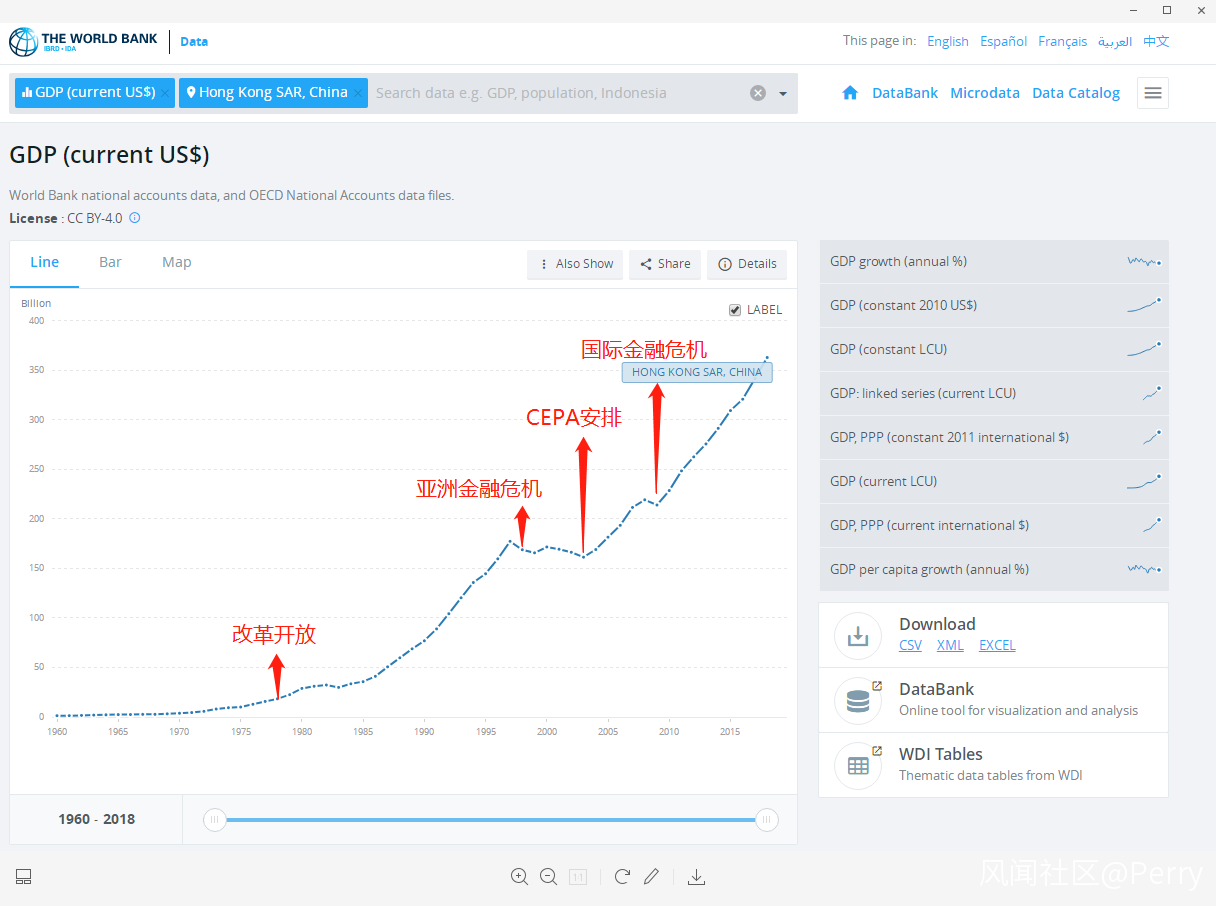Remove the Hong Kong SAR, China tag
Screen dimensions: 1216x906
click(358, 93)
